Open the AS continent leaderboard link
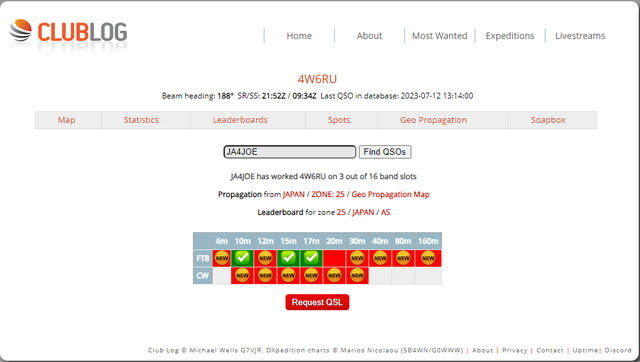Screen dimensions: 640x362 (385, 212)
